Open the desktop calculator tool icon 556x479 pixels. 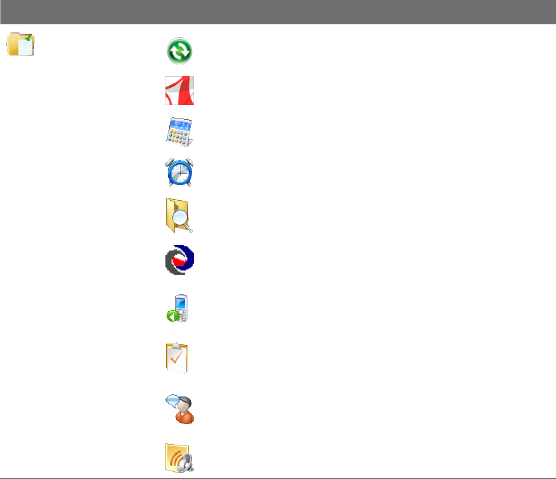[179, 132]
